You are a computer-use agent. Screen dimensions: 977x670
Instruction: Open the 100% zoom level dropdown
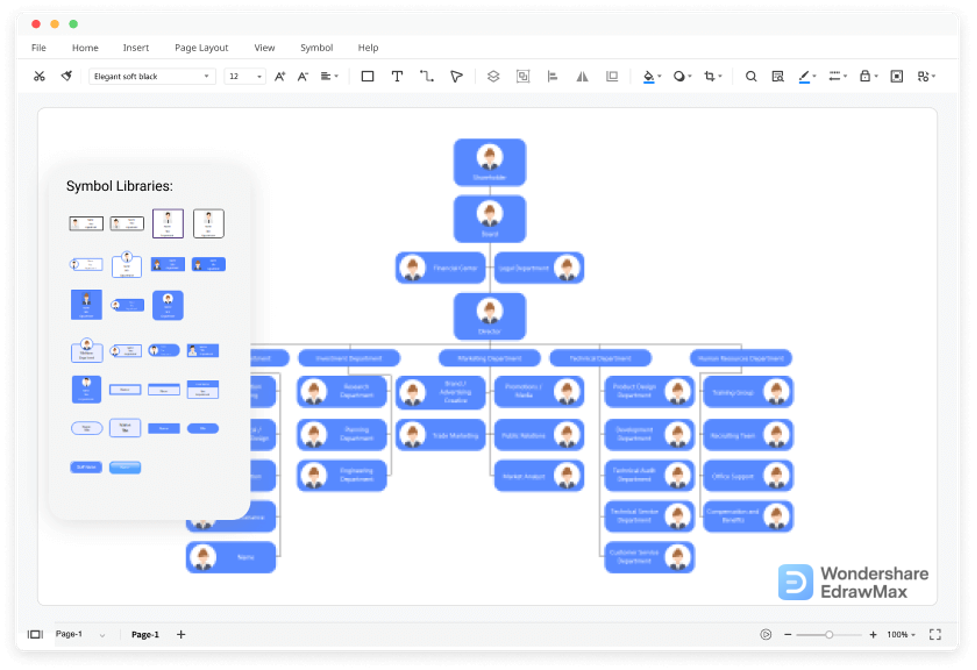(x=901, y=634)
